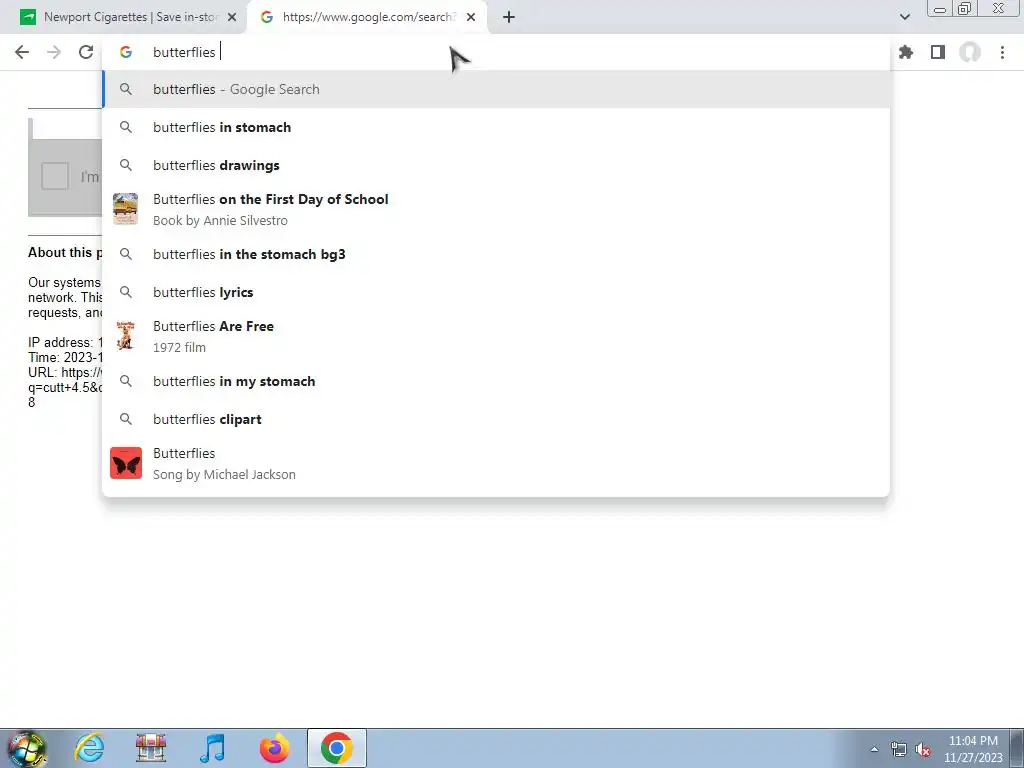Click the Butterflies Are Free poster thumbnail
1024x768 pixels.
[125, 336]
